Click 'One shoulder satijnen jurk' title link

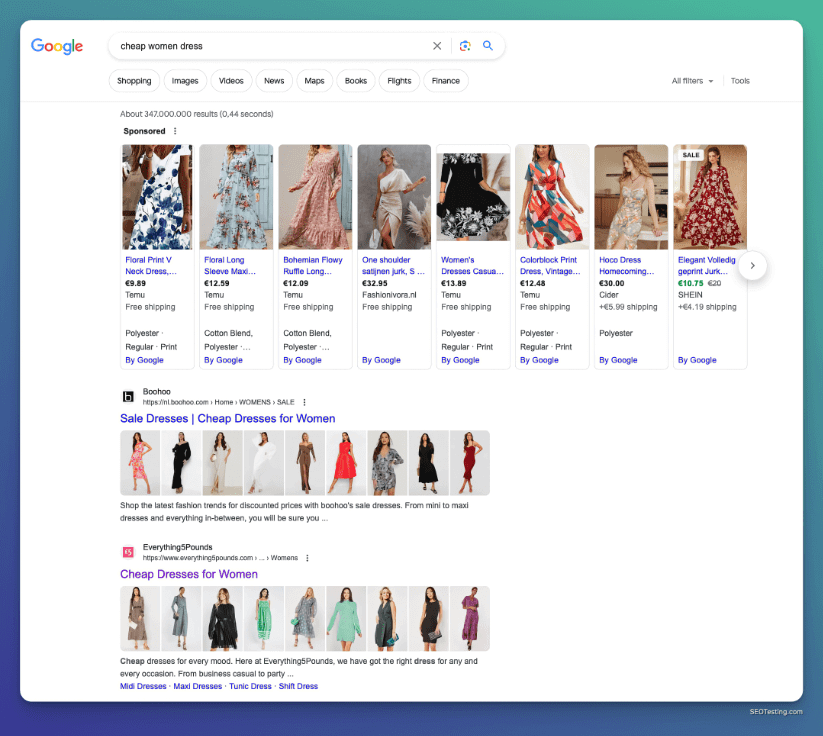click(x=393, y=266)
